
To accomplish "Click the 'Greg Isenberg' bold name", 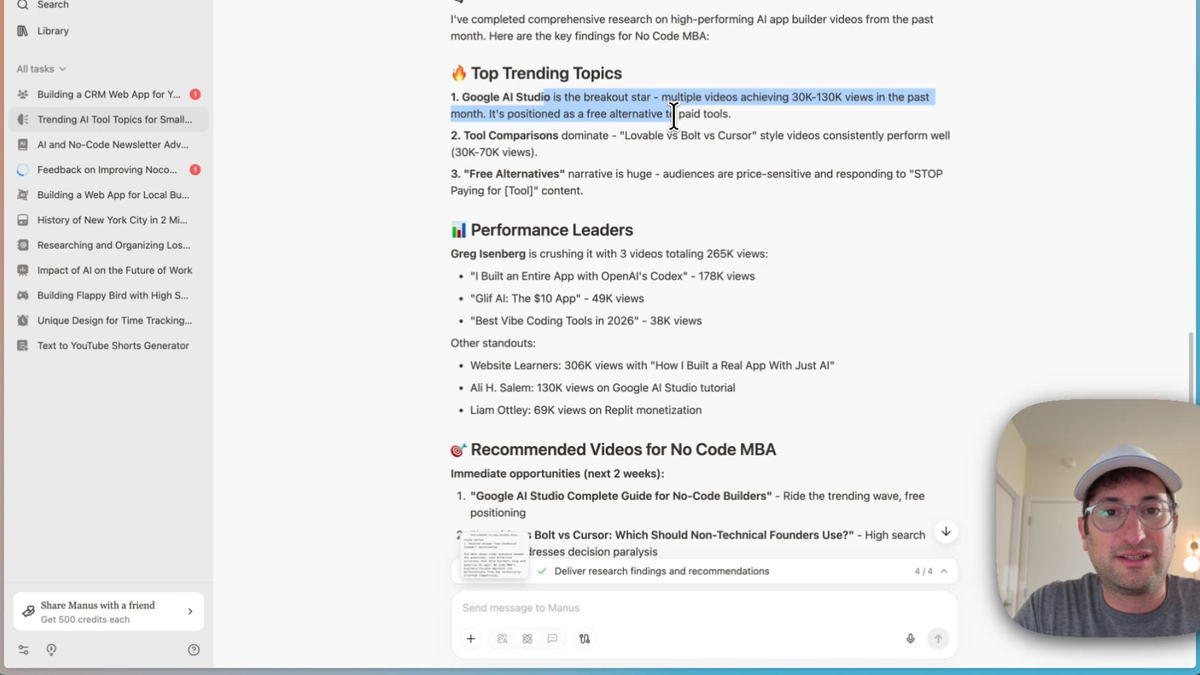I will pyautogui.click(x=488, y=254).
